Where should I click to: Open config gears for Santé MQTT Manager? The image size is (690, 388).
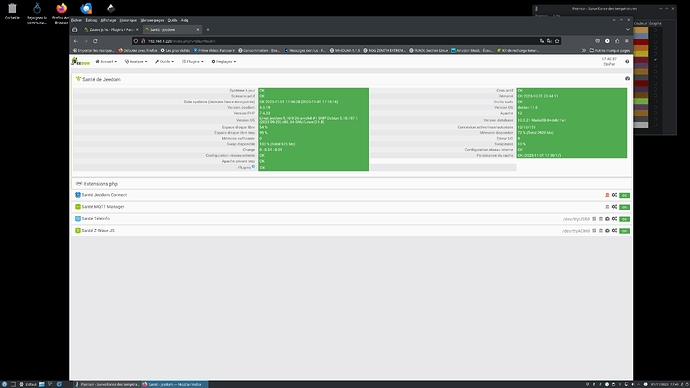[614, 207]
